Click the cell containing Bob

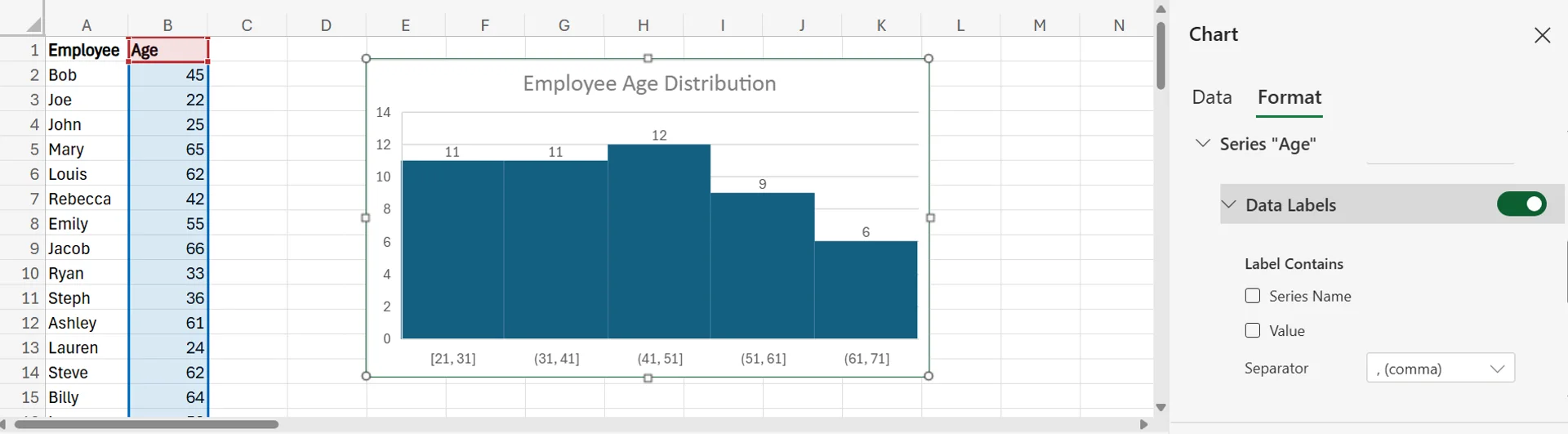(x=87, y=75)
